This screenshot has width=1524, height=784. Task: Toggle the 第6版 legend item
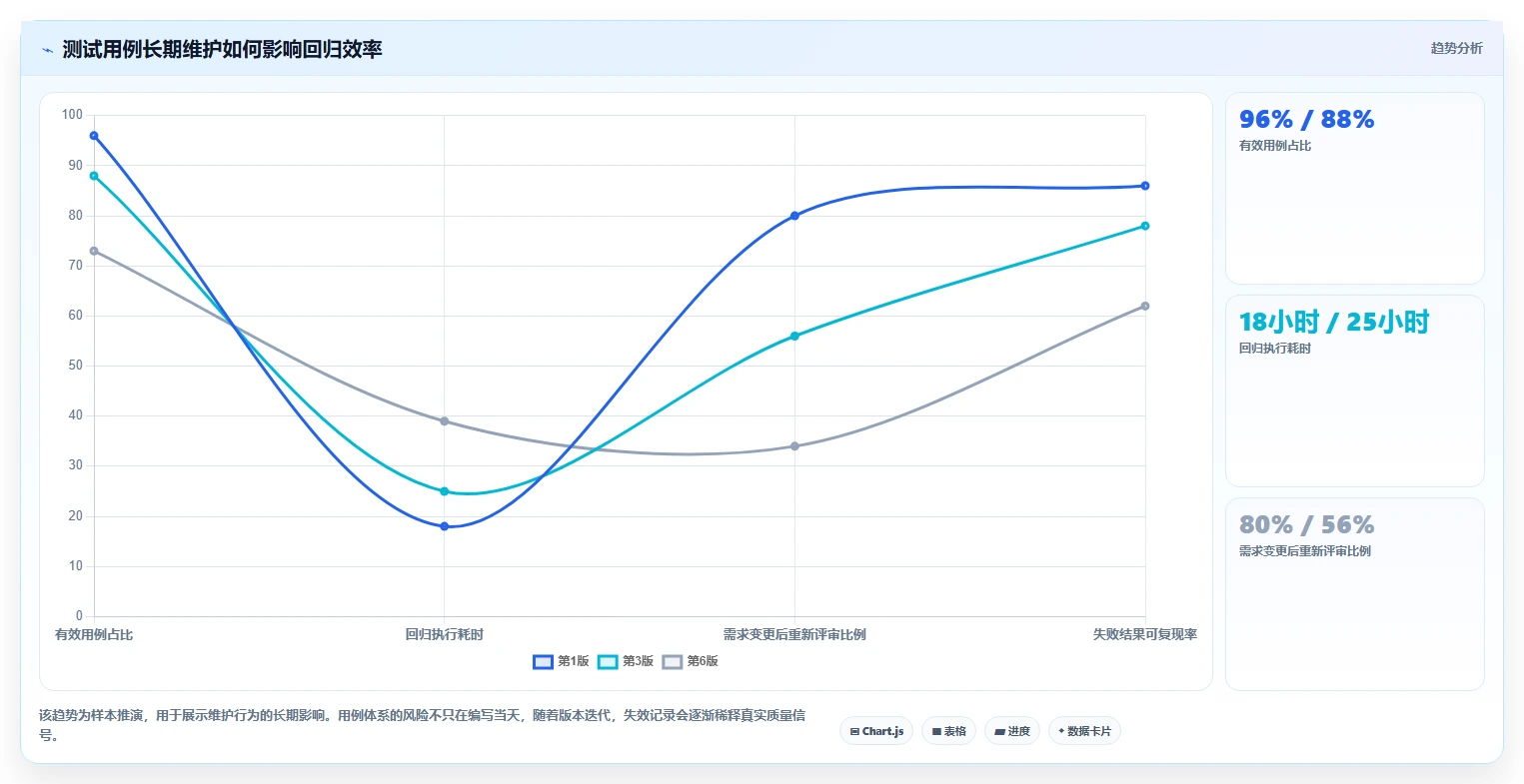(x=691, y=661)
